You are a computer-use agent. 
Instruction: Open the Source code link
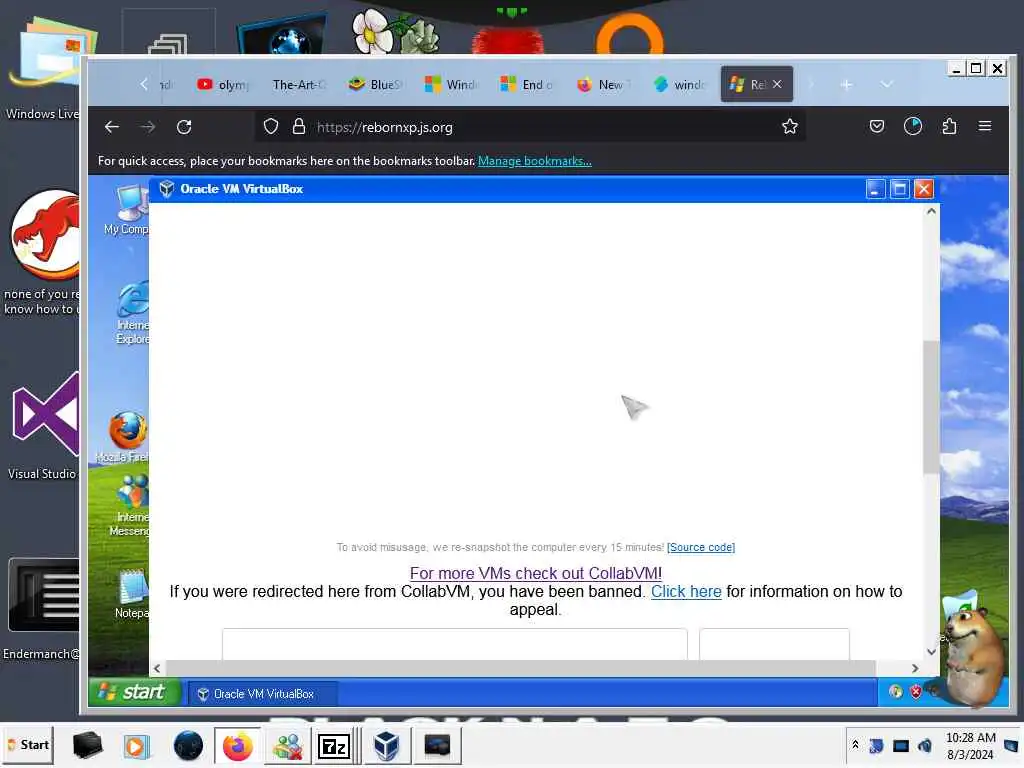[x=701, y=547]
